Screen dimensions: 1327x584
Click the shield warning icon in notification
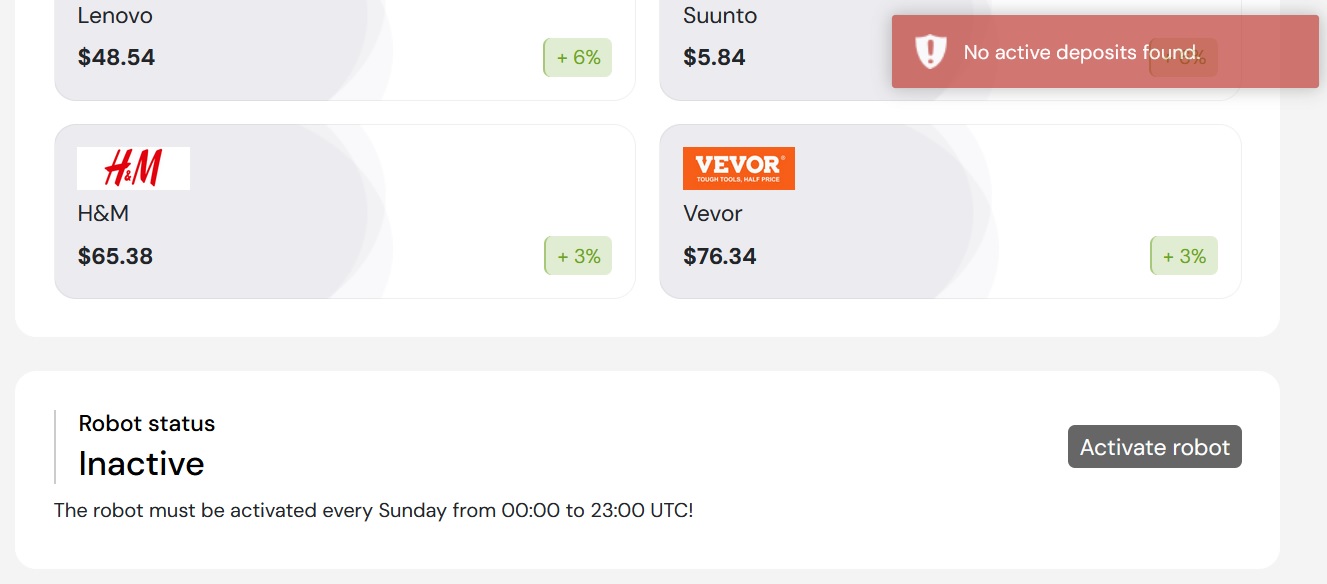[x=931, y=52]
